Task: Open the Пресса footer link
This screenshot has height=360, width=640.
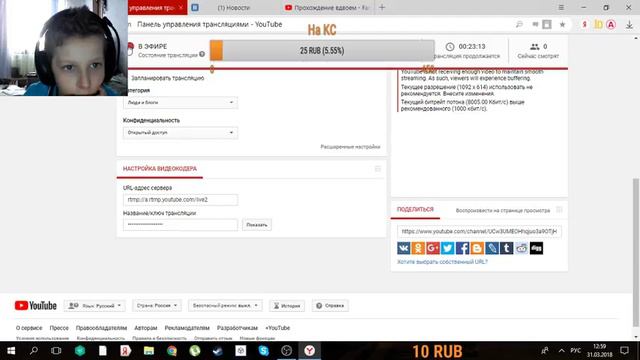Action: (59, 328)
